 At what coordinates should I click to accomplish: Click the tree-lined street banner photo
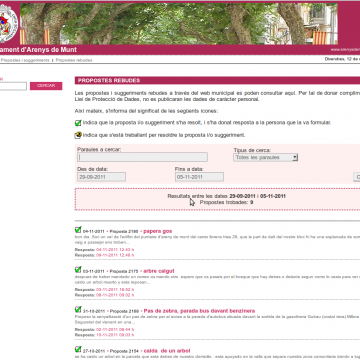click(179, 24)
